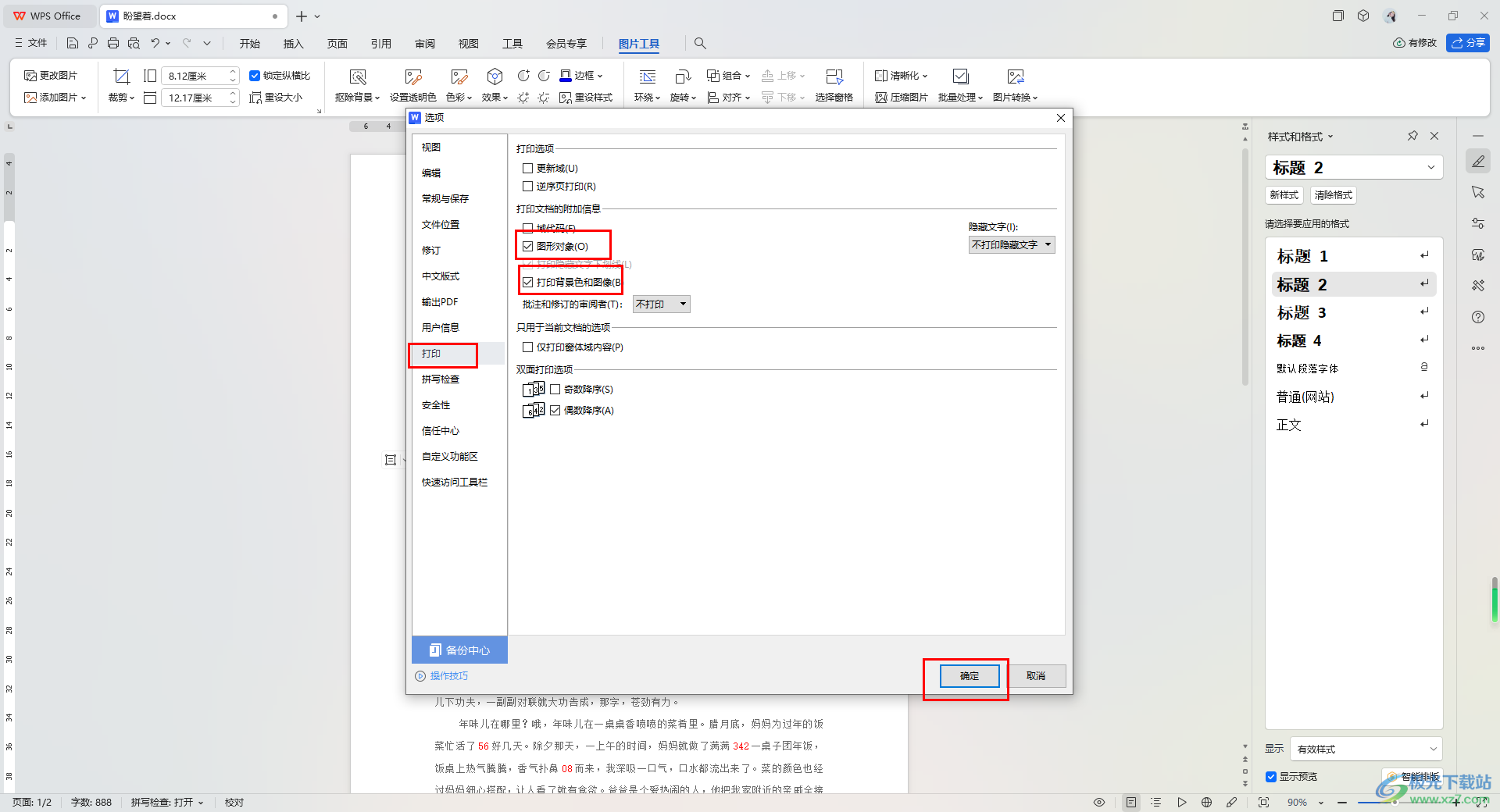Open the spell check status dropdown

pos(167,802)
